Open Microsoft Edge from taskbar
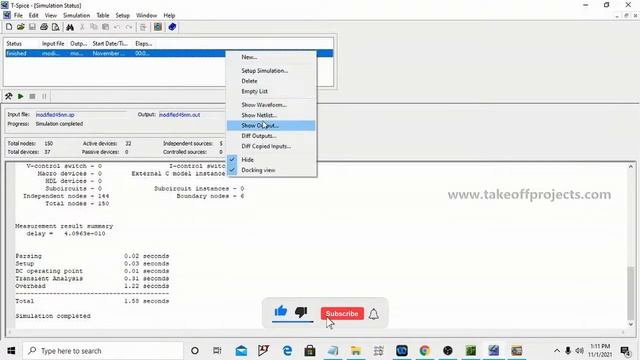The width and height of the screenshot is (640, 360). tap(287, 351)
